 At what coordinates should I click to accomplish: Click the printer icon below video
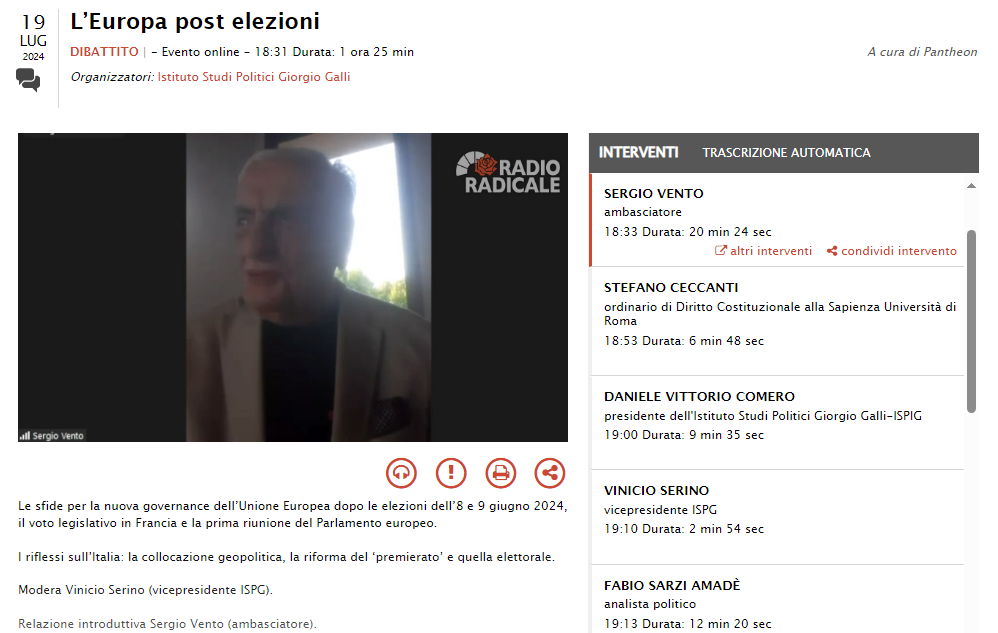[501, 473]
